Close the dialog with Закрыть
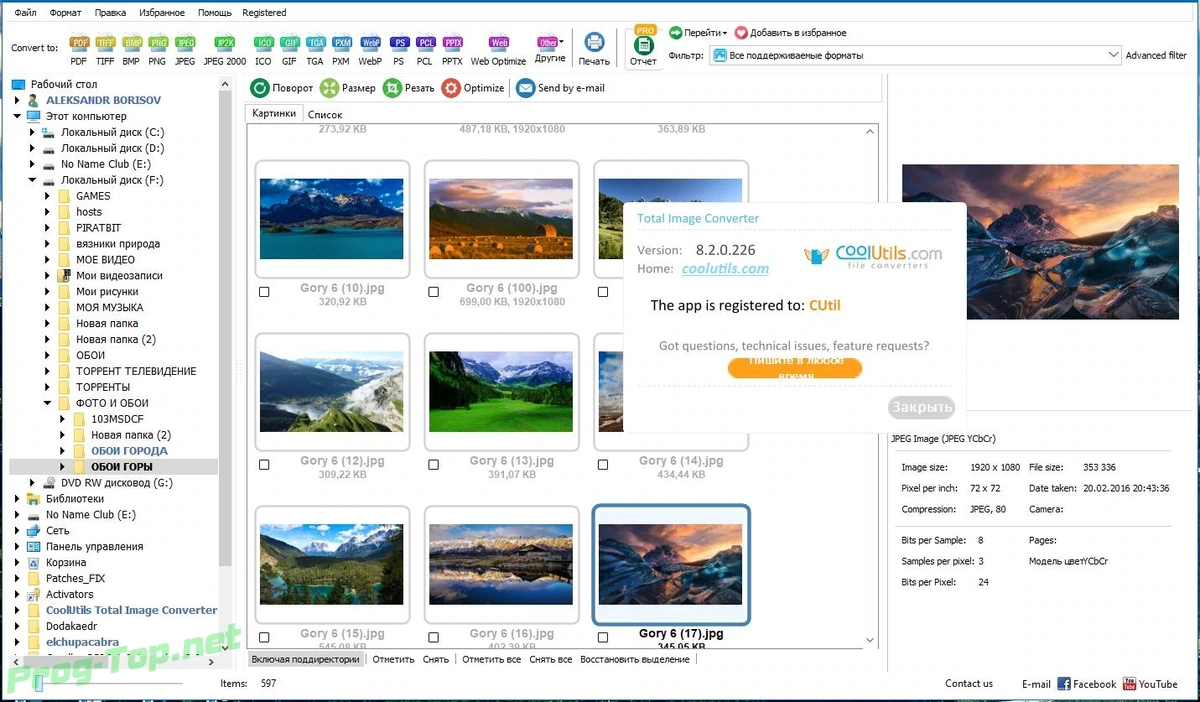1200x702 pixels. (921, 408)
